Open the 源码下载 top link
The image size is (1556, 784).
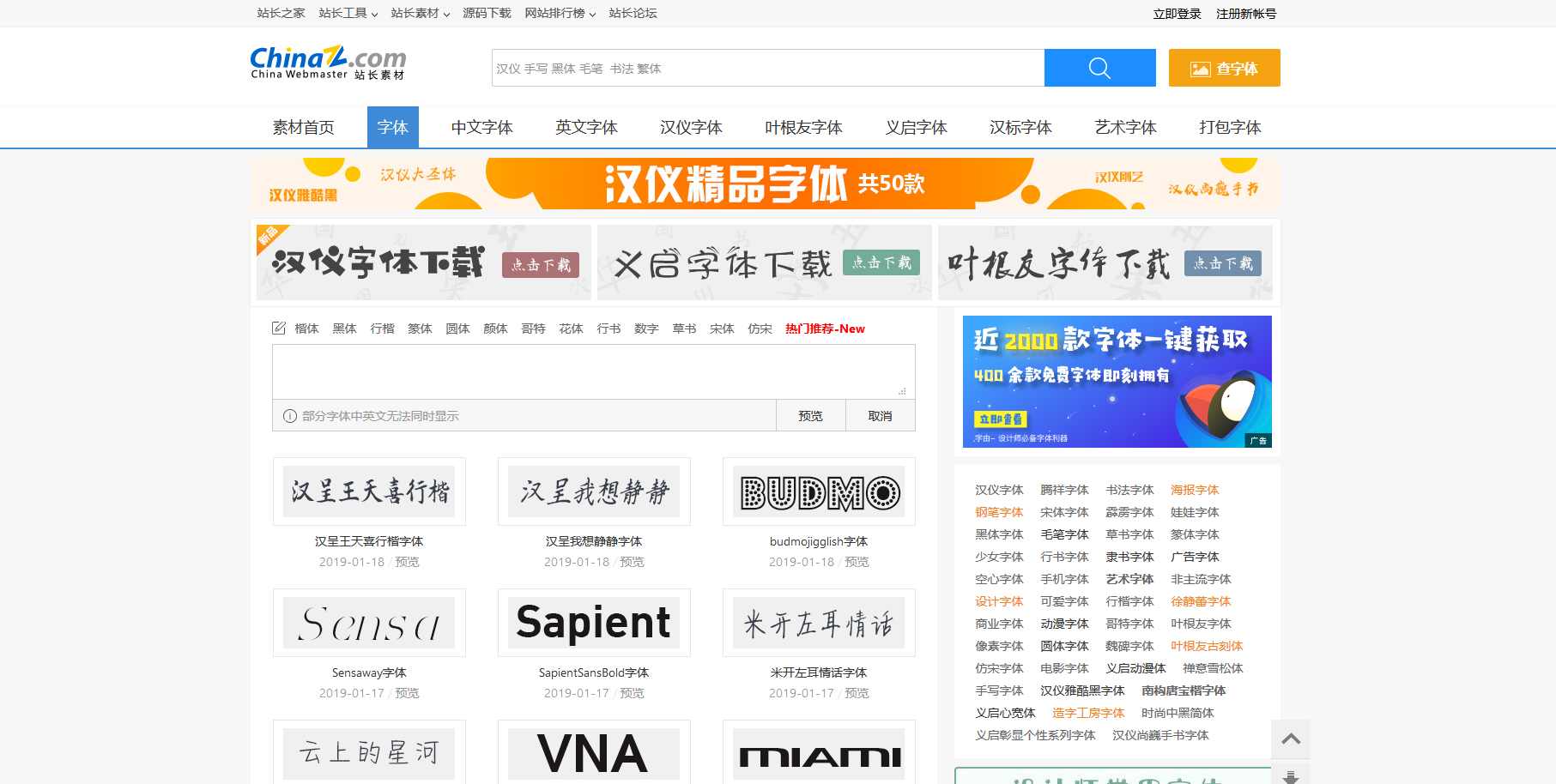(x=487, y=14)
